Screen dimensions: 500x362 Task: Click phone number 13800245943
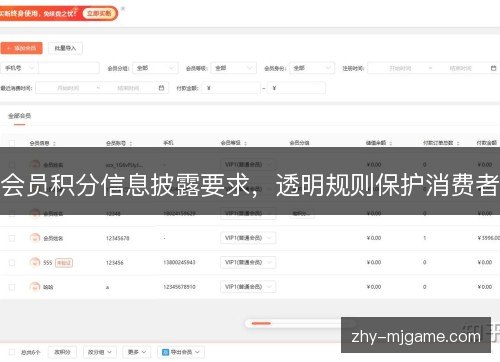pyautogui.click(x=179, y=262)
